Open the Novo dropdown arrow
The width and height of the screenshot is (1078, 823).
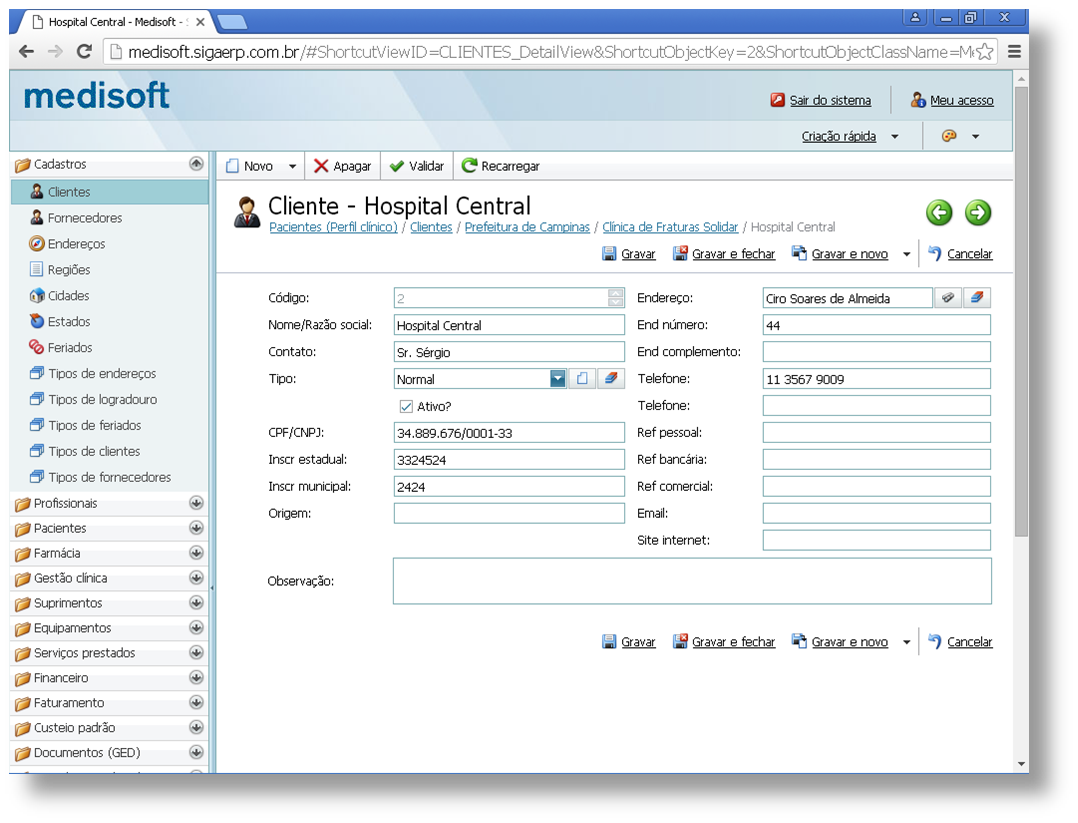tap(292, 166)
